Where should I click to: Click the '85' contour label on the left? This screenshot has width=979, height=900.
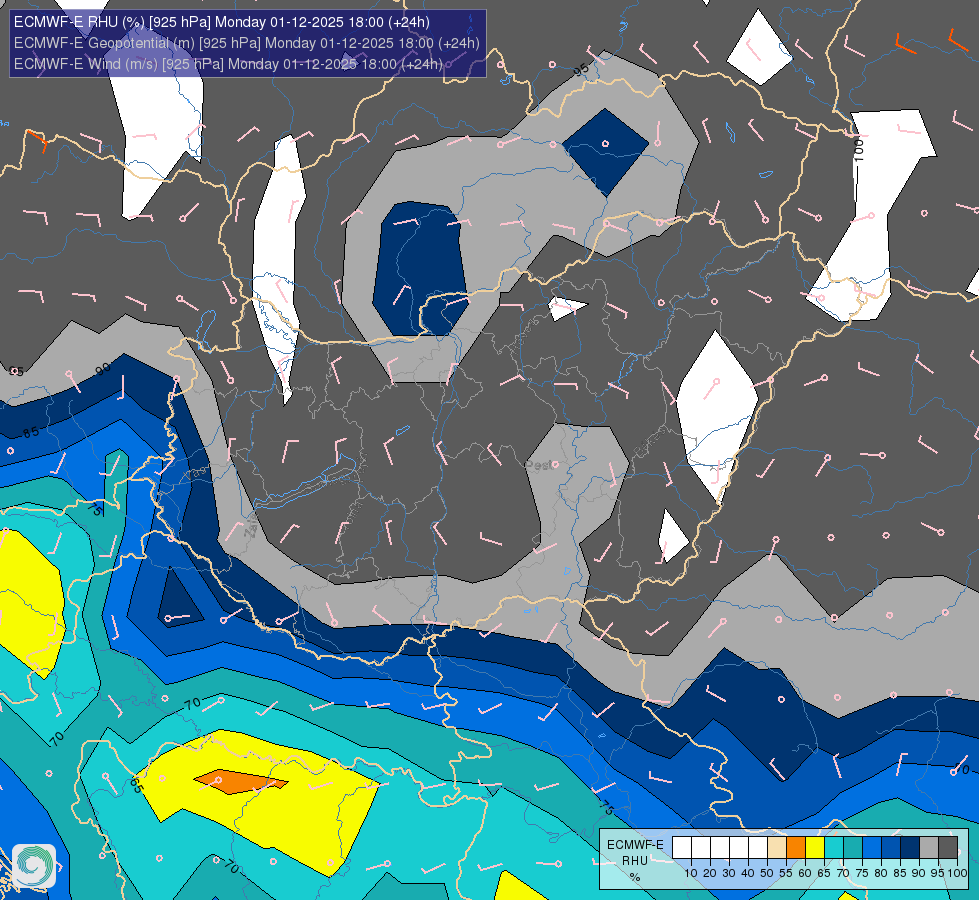click(x=31, y=432)
